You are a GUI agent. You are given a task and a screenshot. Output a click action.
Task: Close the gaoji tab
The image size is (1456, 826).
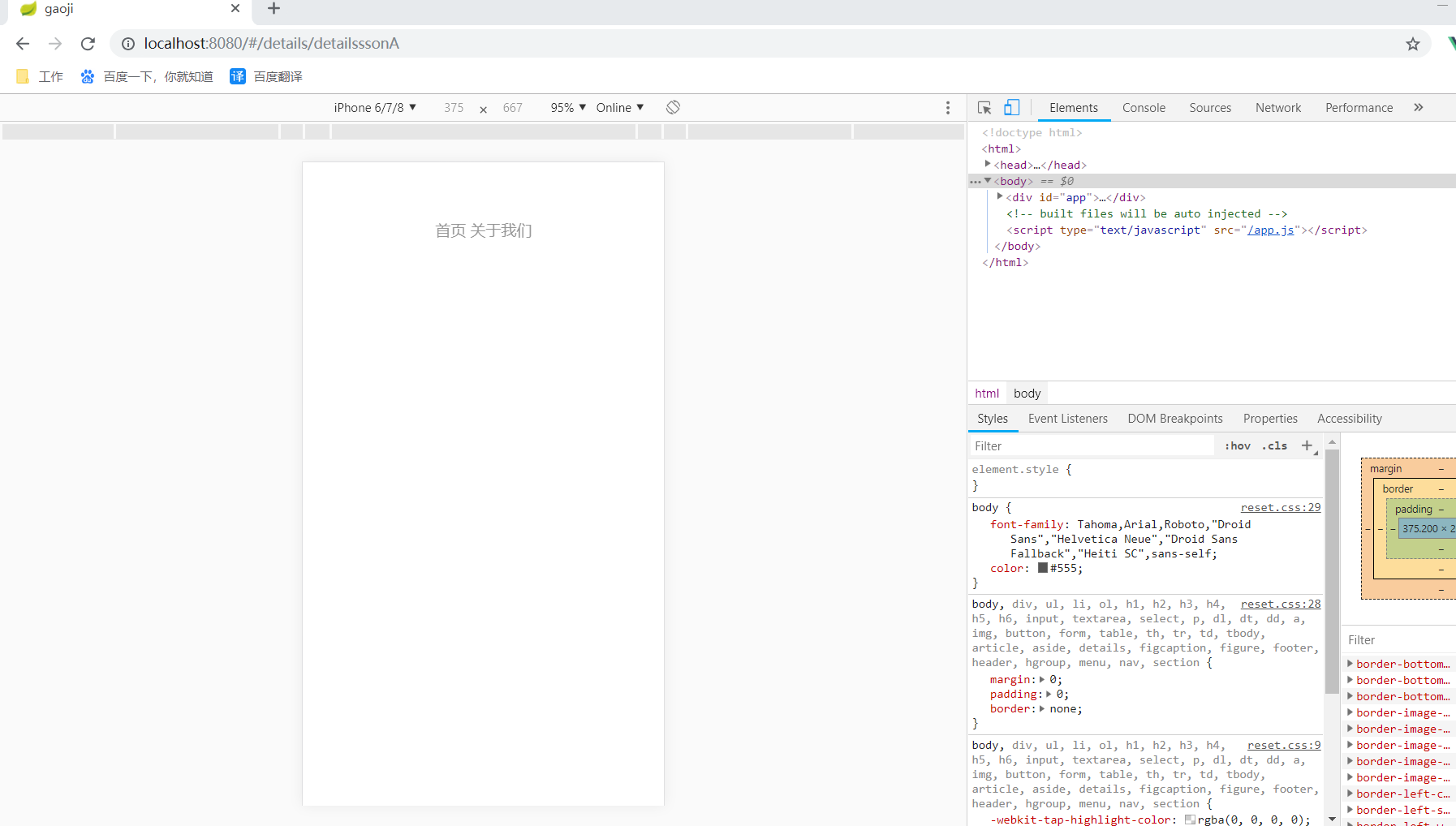pos(235,8)
